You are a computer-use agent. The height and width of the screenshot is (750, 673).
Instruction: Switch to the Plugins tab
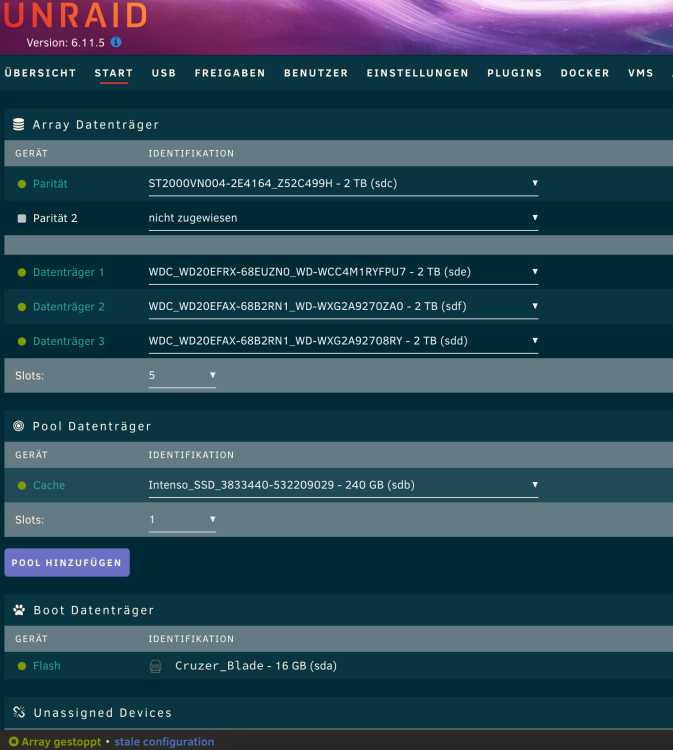tap(514, 73)
